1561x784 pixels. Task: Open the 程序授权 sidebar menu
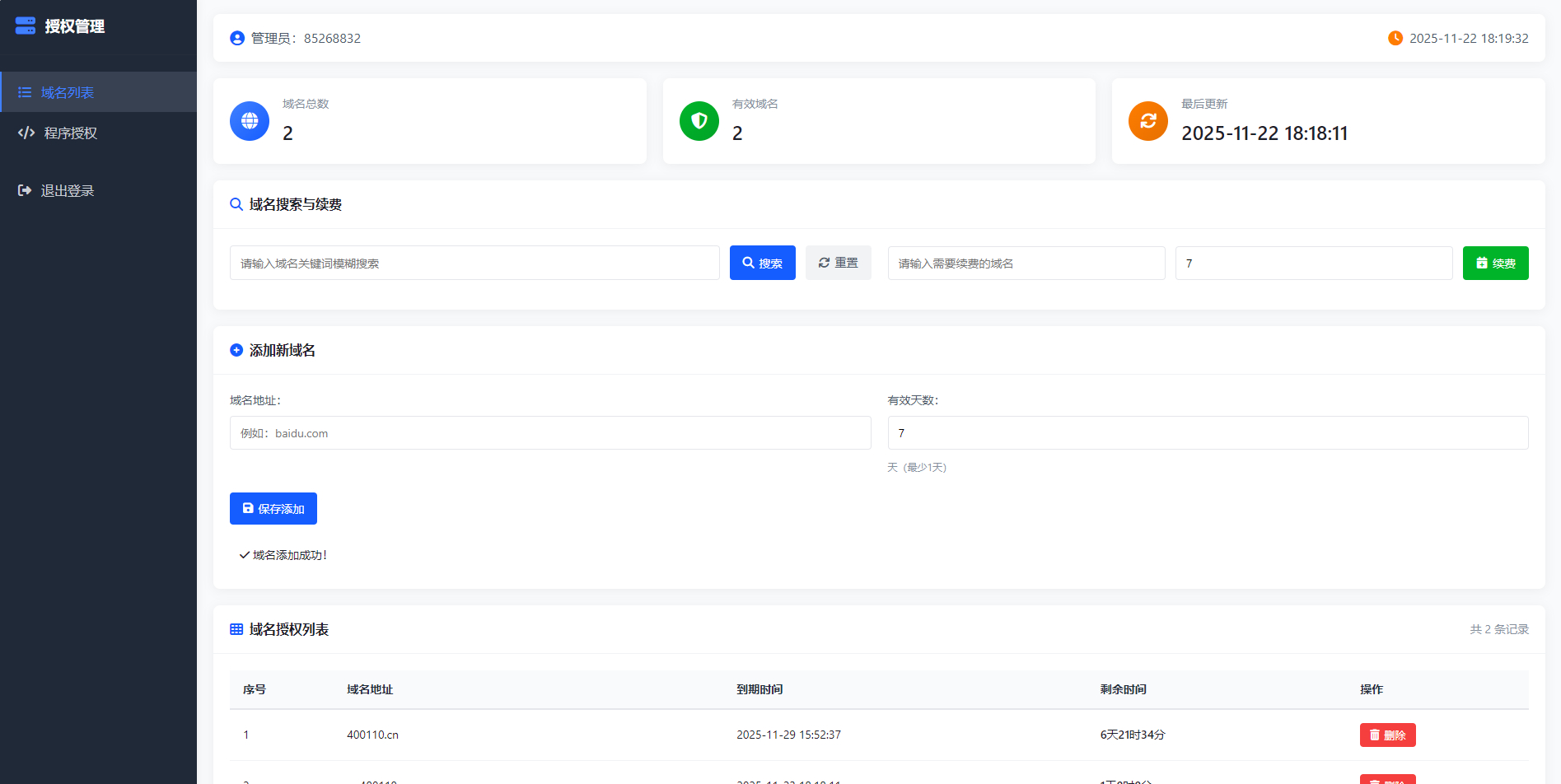point(98,133)
